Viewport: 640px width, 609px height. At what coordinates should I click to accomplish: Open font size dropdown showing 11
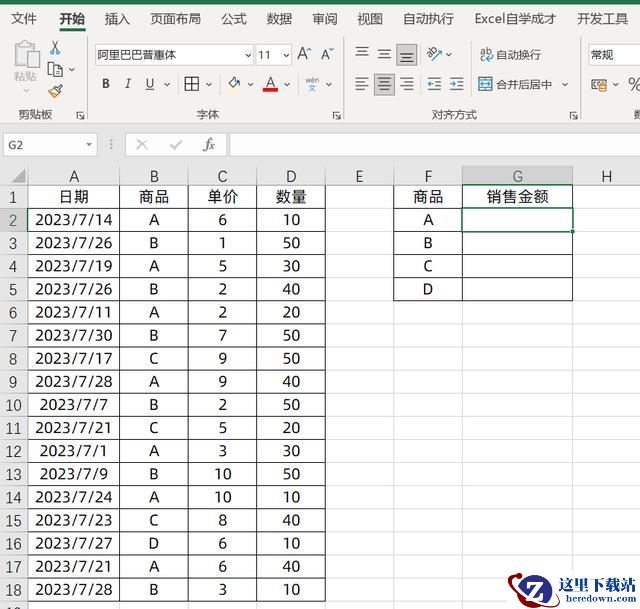[x=286, y=55]
